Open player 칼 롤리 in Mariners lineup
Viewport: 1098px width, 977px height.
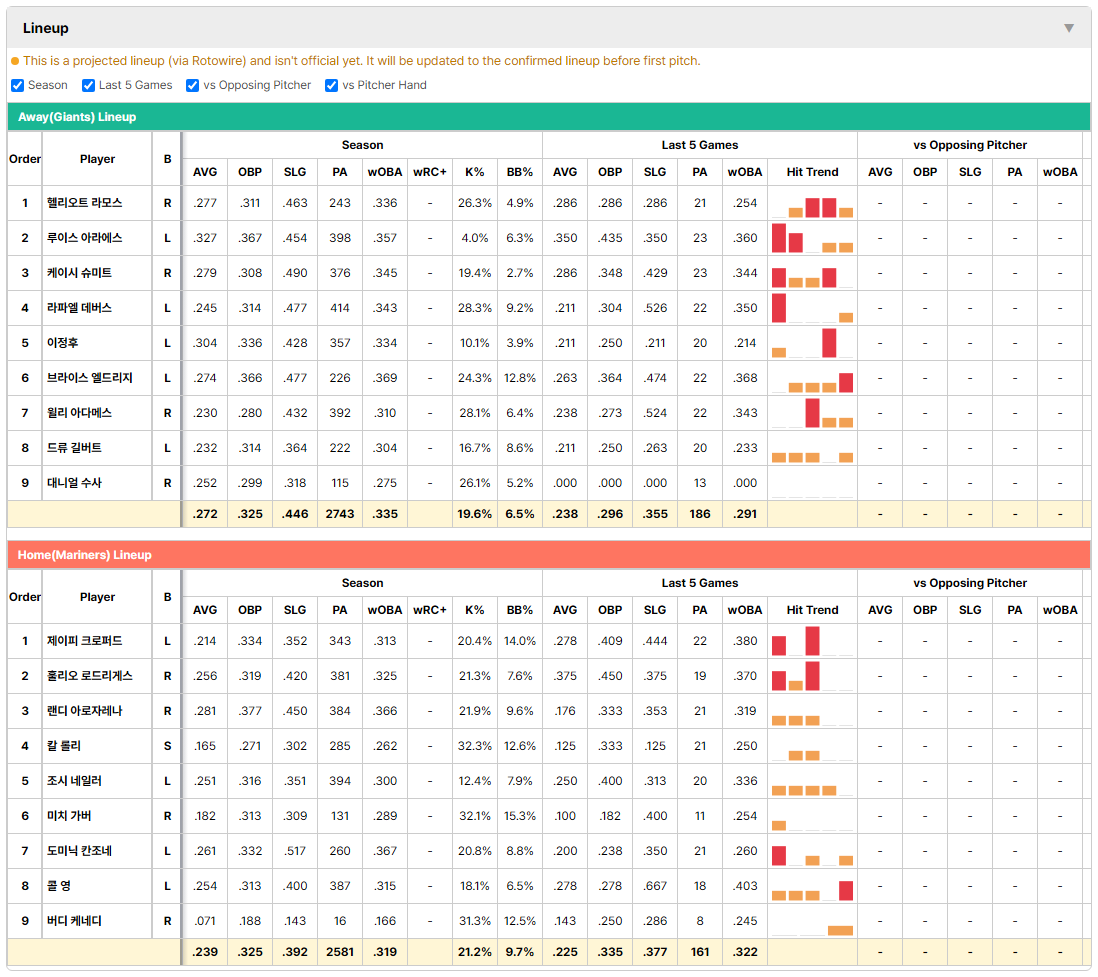tap(64, 746)
